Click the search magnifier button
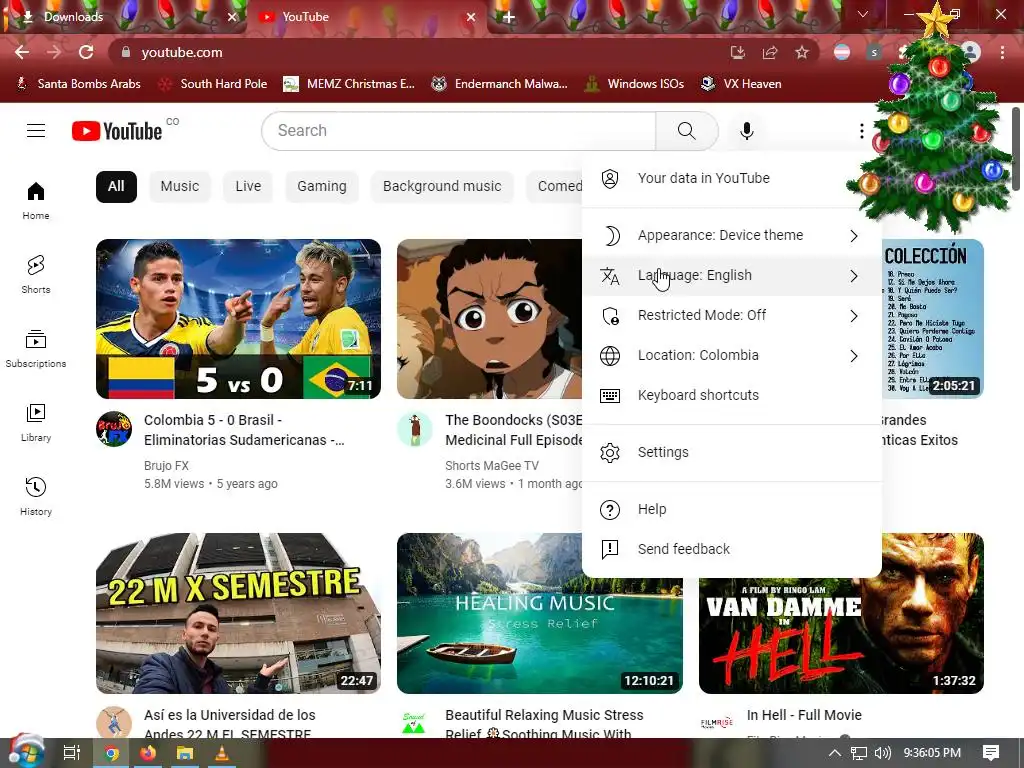This screenshot has width=1024, height=768. (x=686, y=131)
